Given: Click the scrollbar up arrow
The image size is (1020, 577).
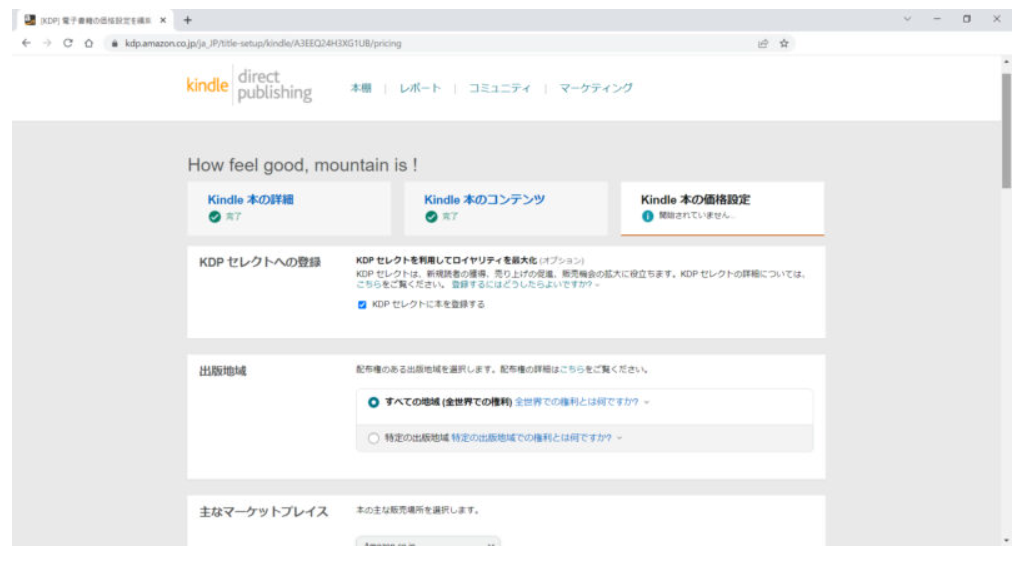Looking at the screenshot, I should pos(1006,62).
